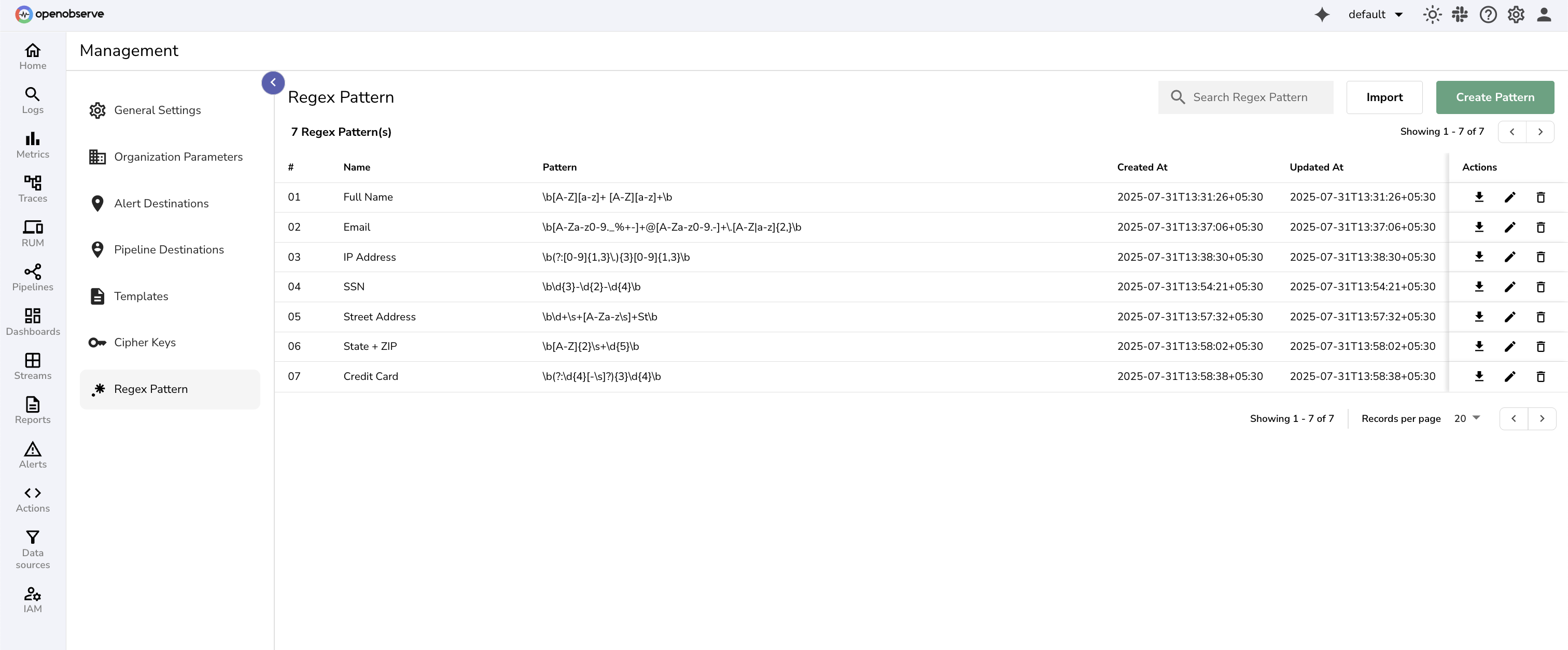Open RUM in sidebar
The image size is (1568, 650).
pos(33,234)
